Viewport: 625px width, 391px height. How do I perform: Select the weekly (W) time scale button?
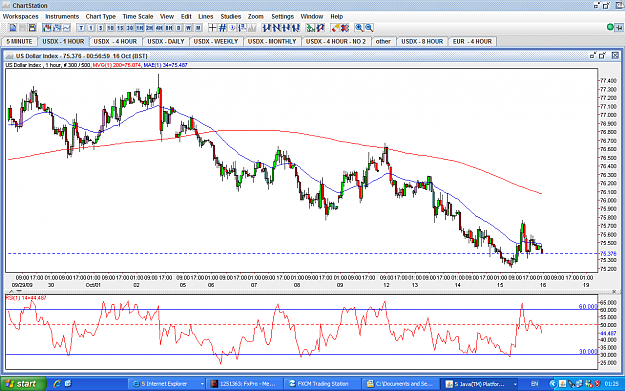click(188, 28)
